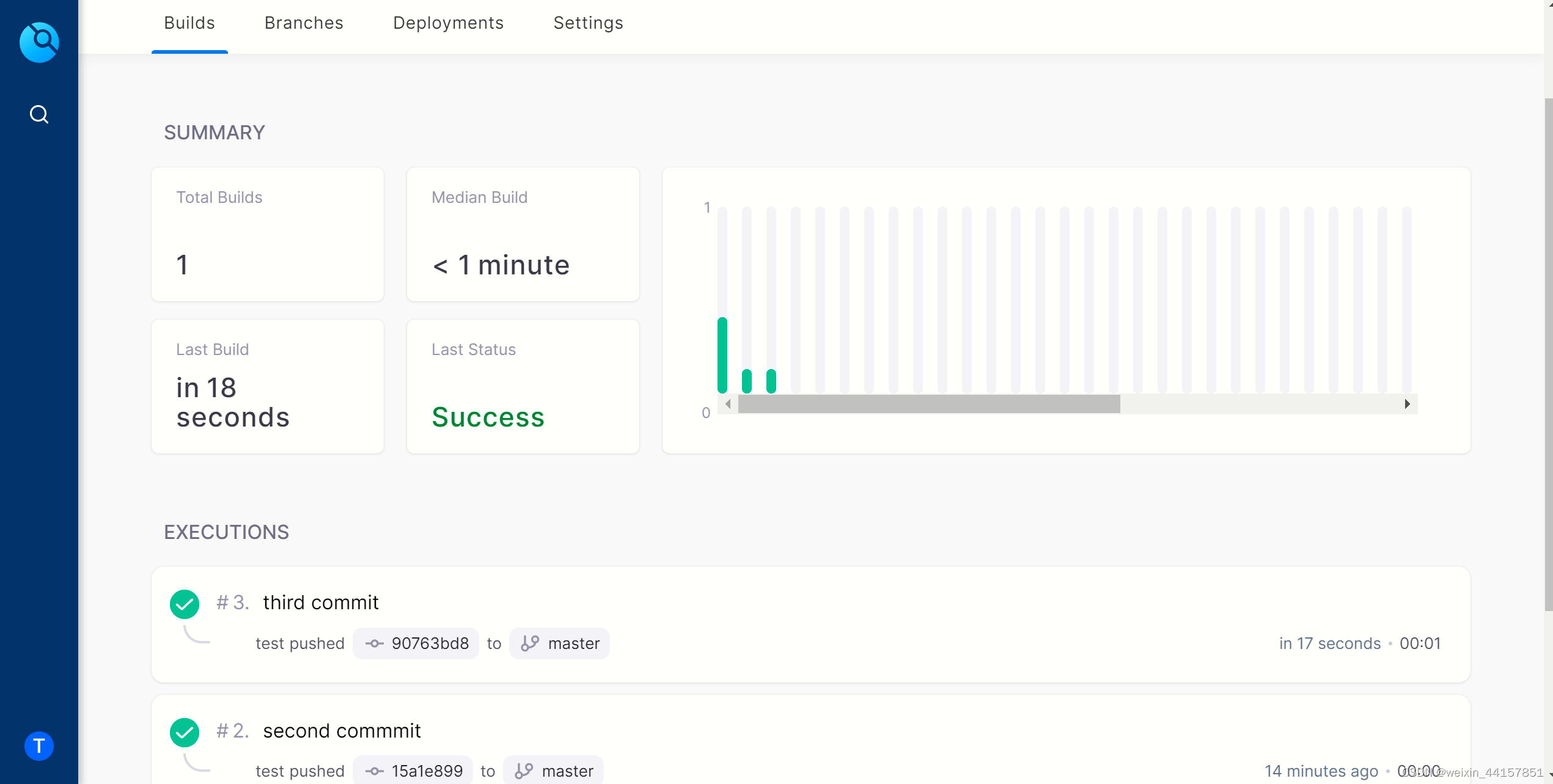
Task: Click on master branch label link
Action: [558, 641]
